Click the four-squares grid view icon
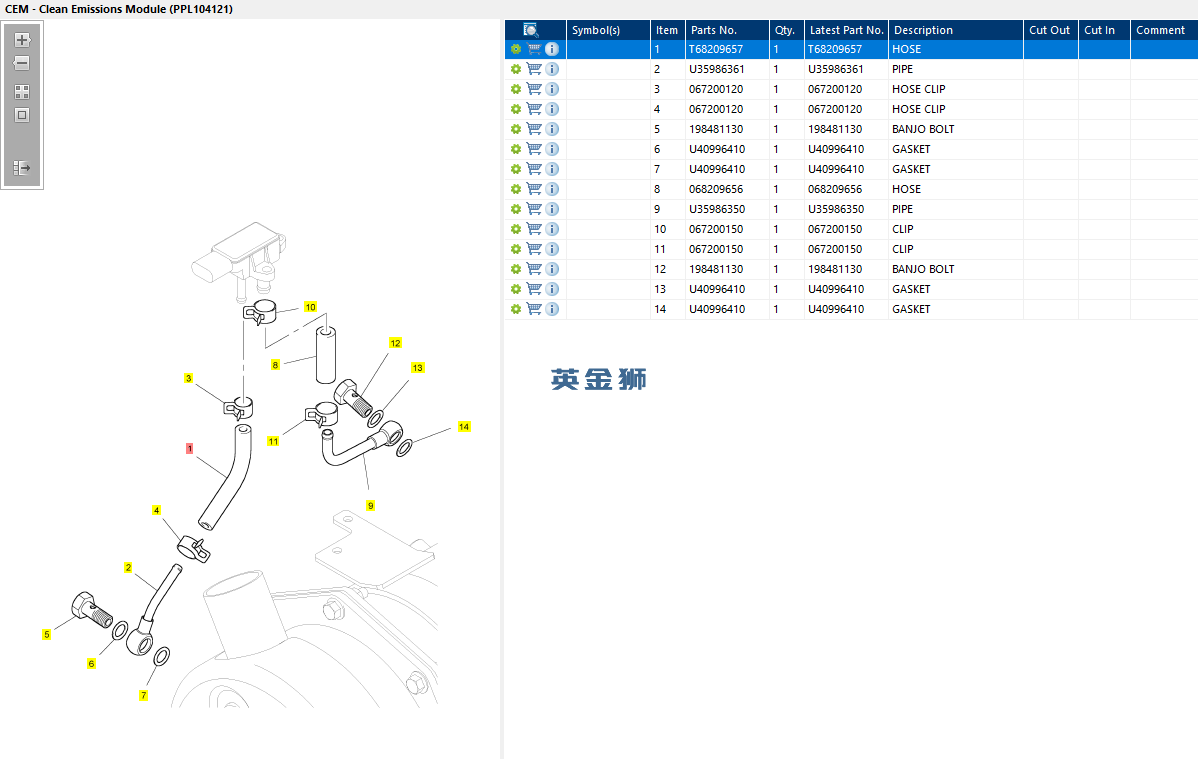Image resolution: width=1198 pixels, height=759 pixels. tap(22, 92)
